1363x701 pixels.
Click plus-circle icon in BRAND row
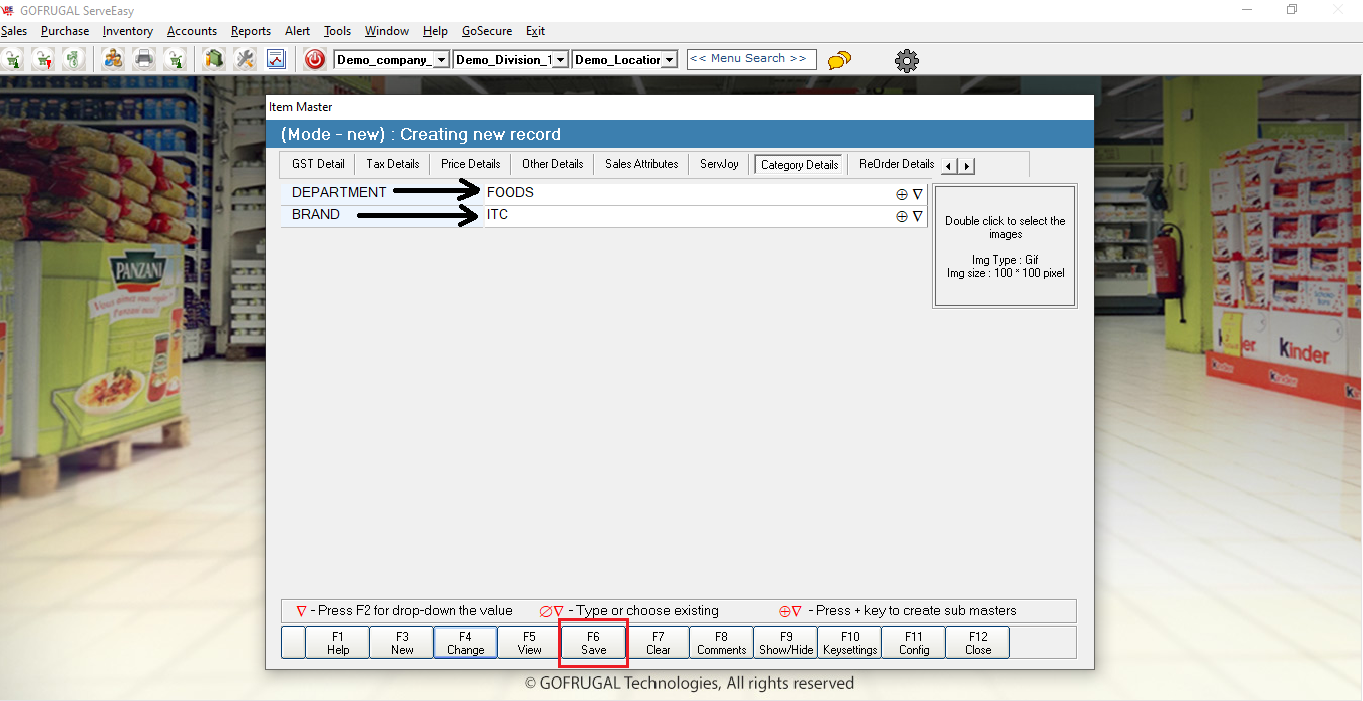click(x=901, y=216)
